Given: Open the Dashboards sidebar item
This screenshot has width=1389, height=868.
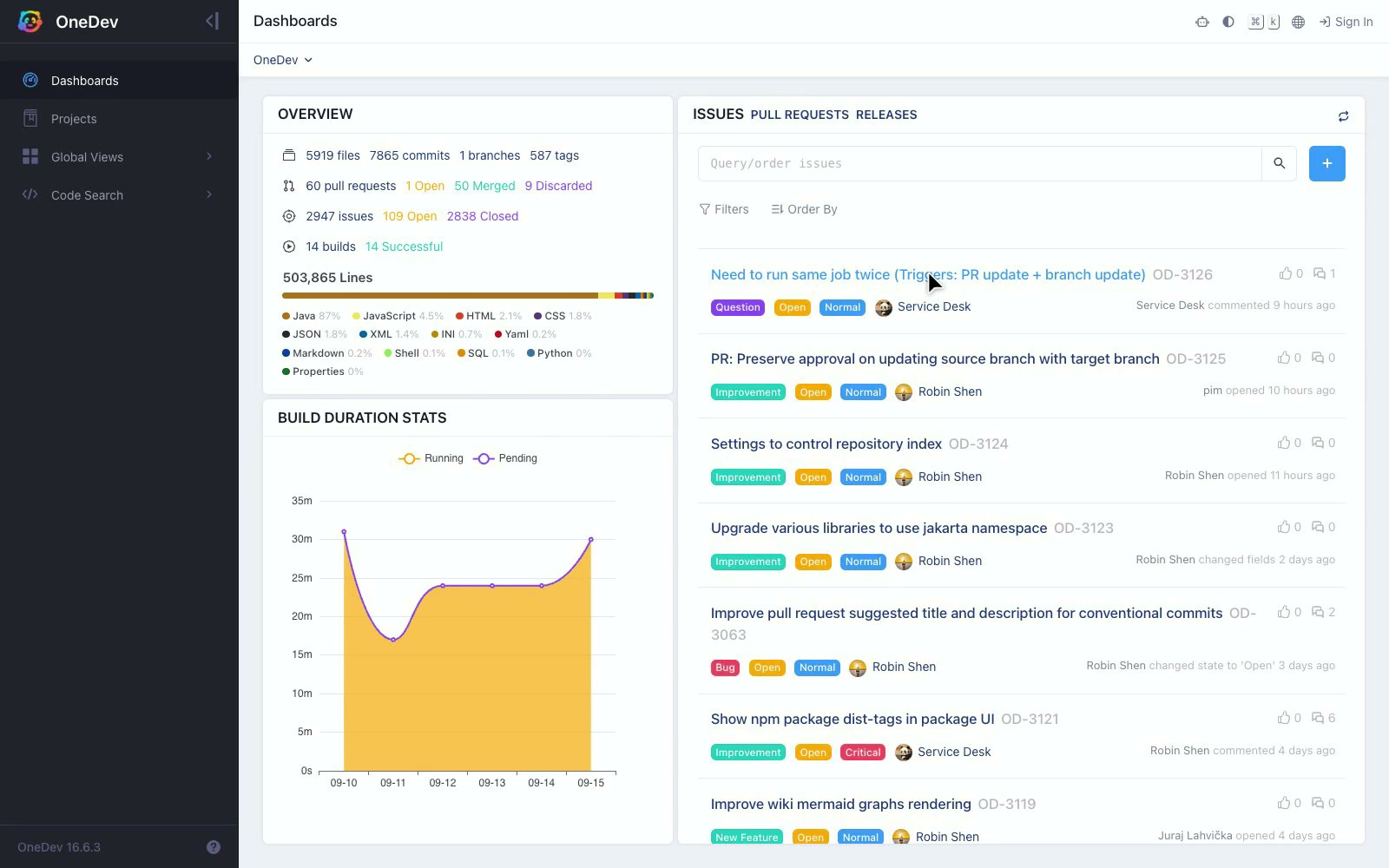Looking at the screenshot, I should (x=119, y=81).
